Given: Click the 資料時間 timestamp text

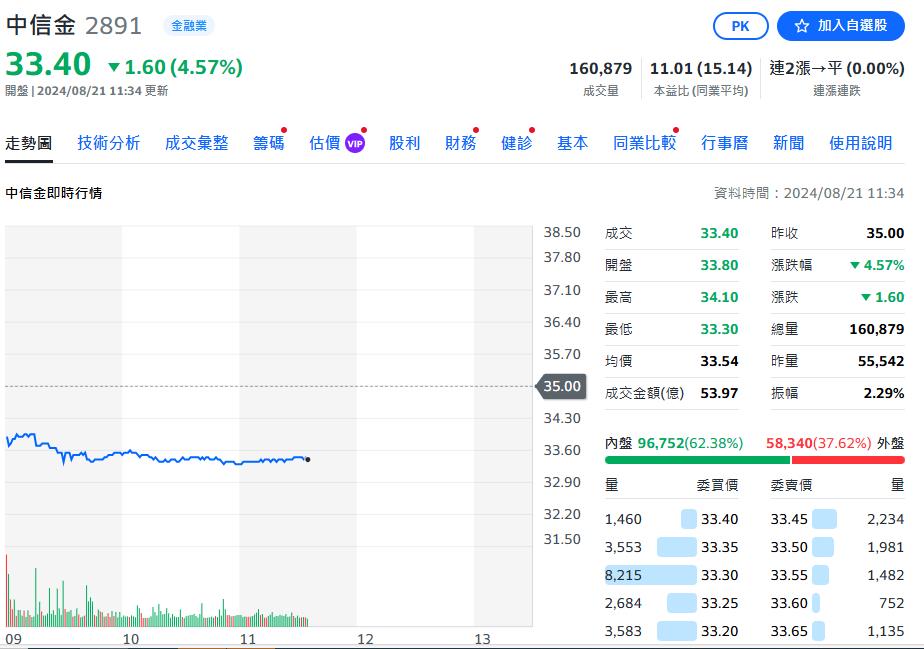Looking at the screenshot, I should [x=808, y=193].
